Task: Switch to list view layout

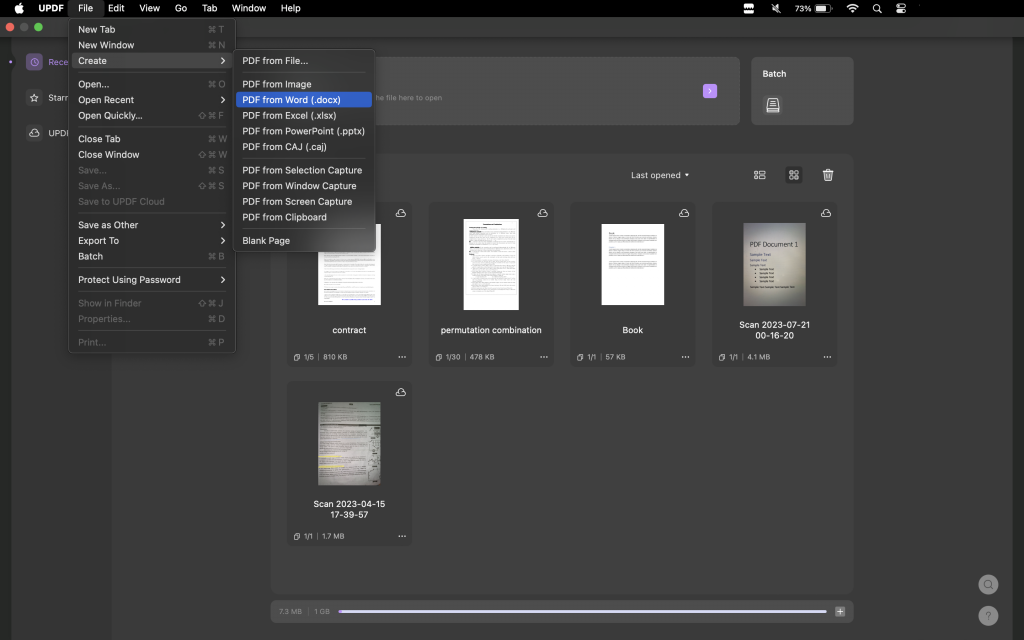Action: click(759, 174)
